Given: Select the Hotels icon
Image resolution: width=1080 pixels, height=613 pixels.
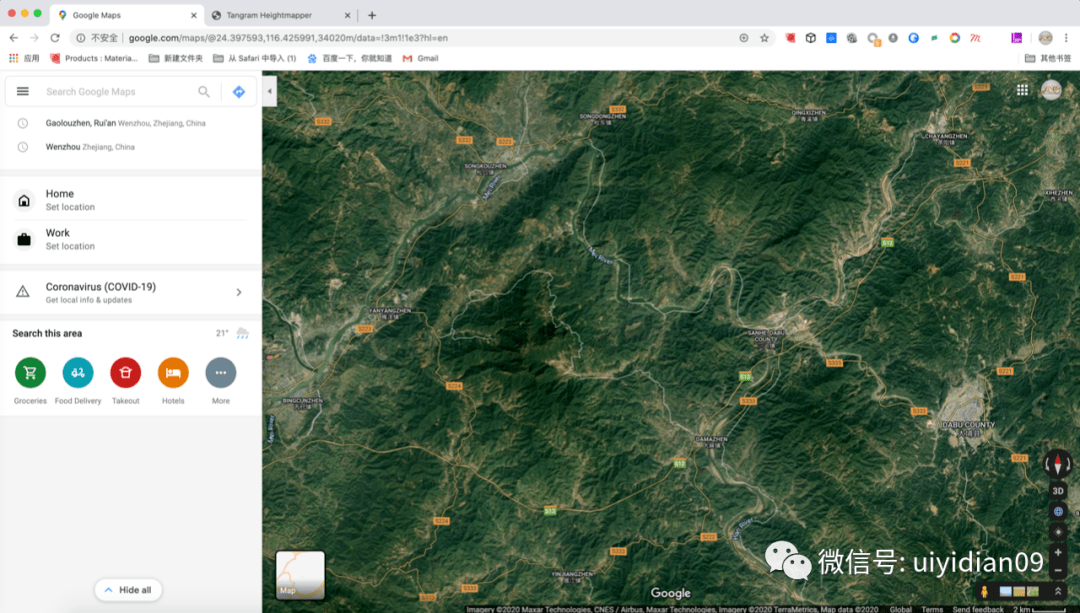Looking at the screenshot, I should coord(172,372).
